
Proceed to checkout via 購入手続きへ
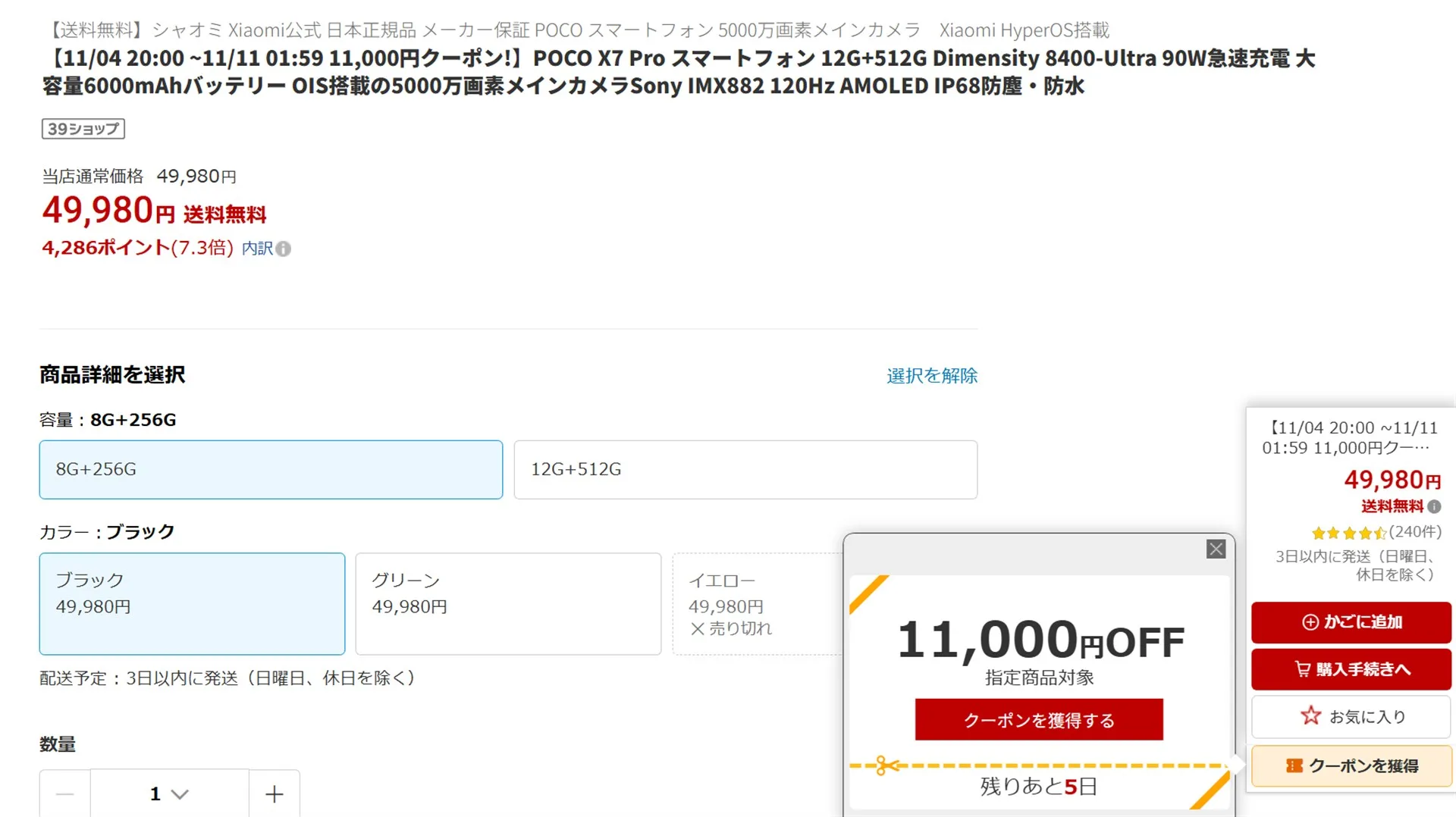pyautogui.click(x=1351, y=669)
